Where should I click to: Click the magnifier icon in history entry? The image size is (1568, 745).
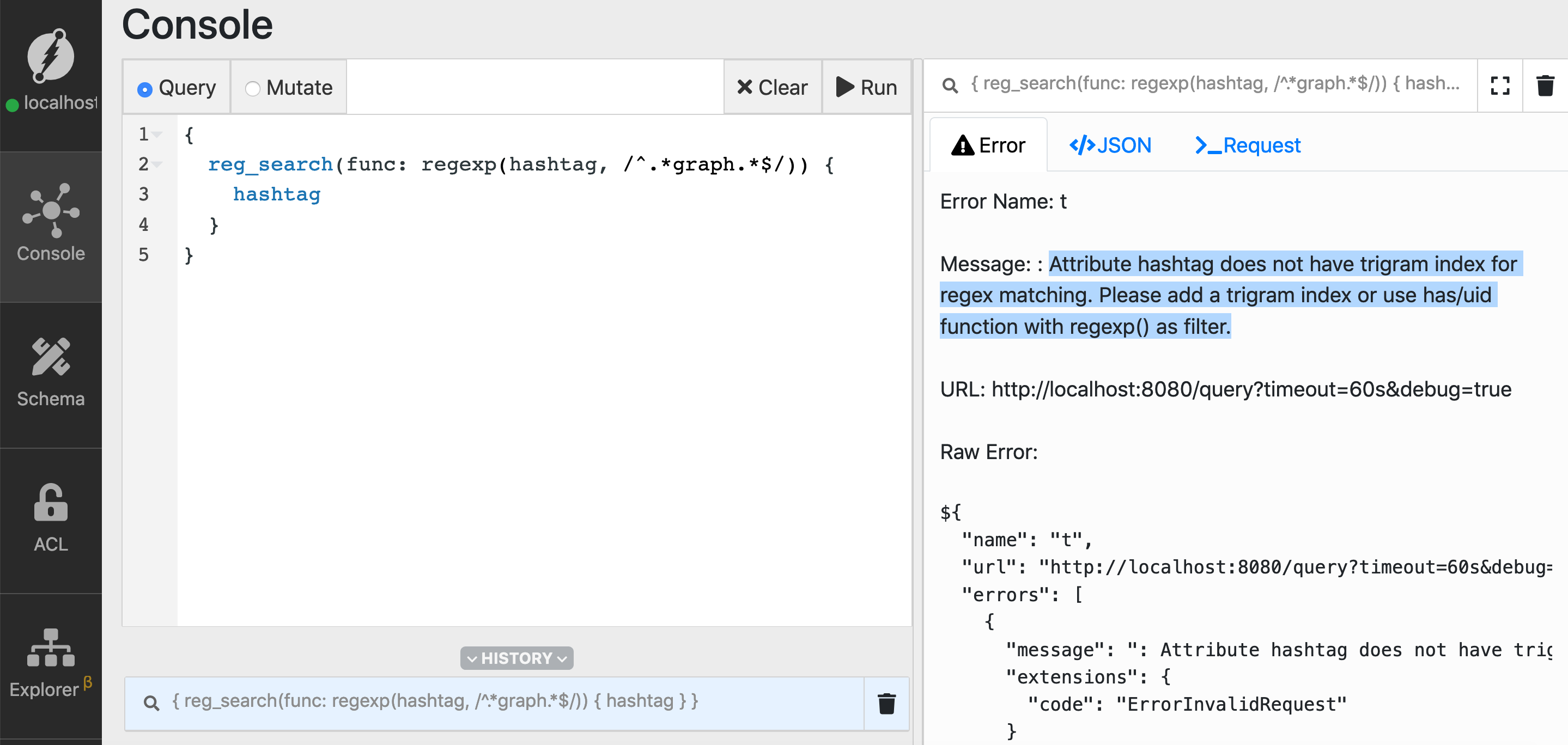pyautogui.click(x=151, y=703)
